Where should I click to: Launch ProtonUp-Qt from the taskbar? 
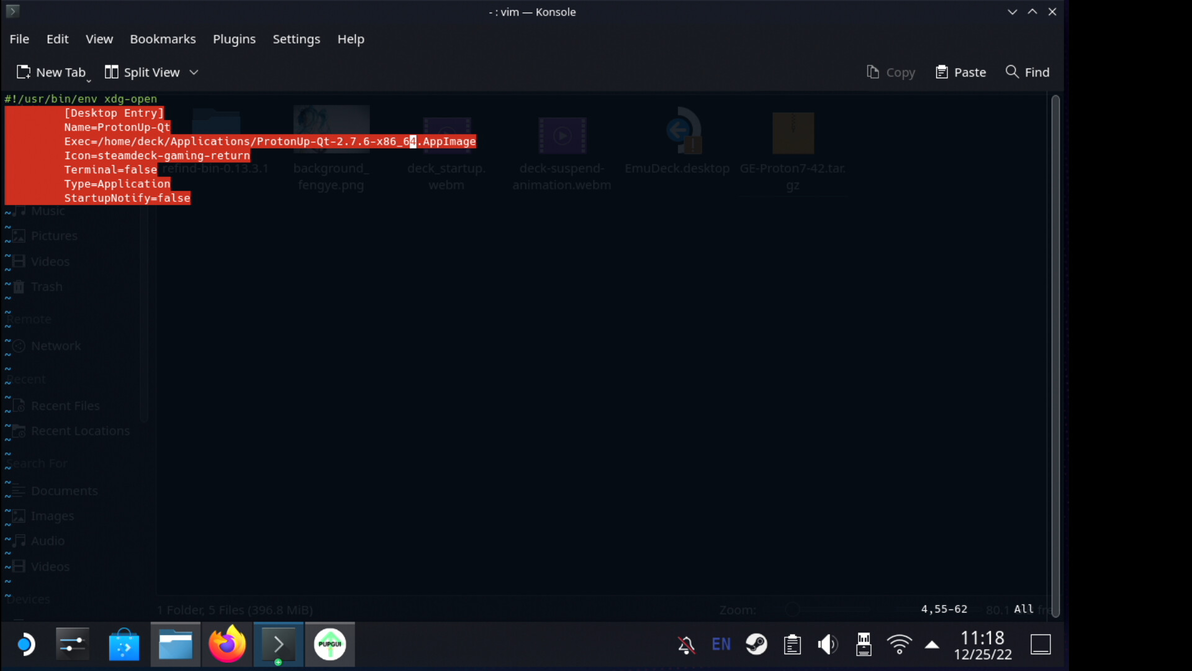tap(330, 644)
